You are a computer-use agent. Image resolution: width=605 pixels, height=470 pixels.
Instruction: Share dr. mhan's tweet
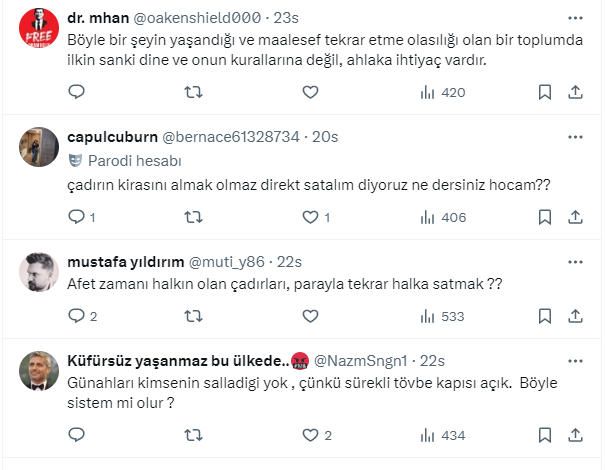[x=575, y=92]
